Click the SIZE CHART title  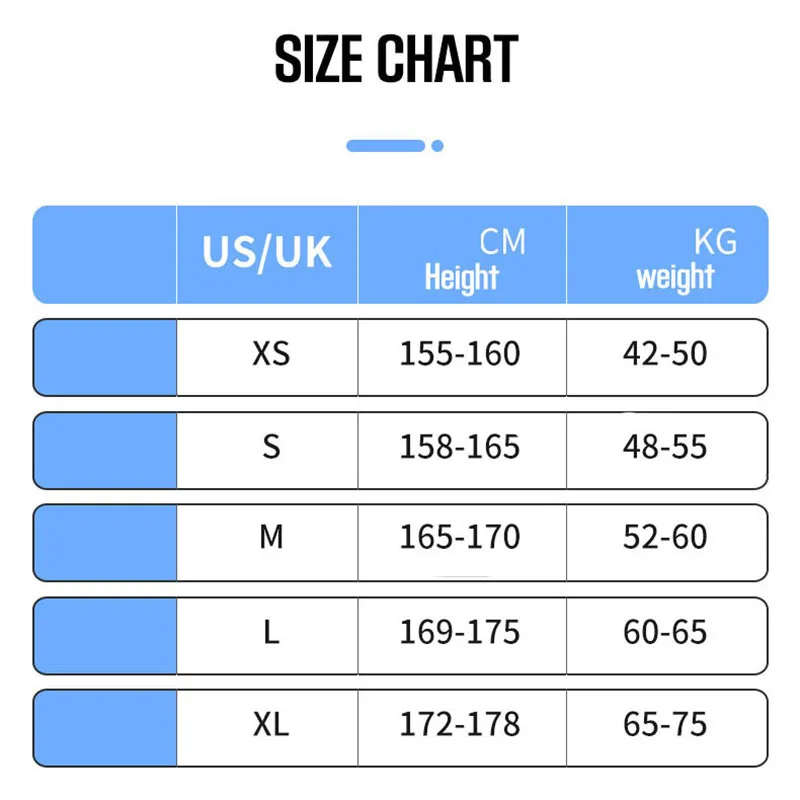396,60
